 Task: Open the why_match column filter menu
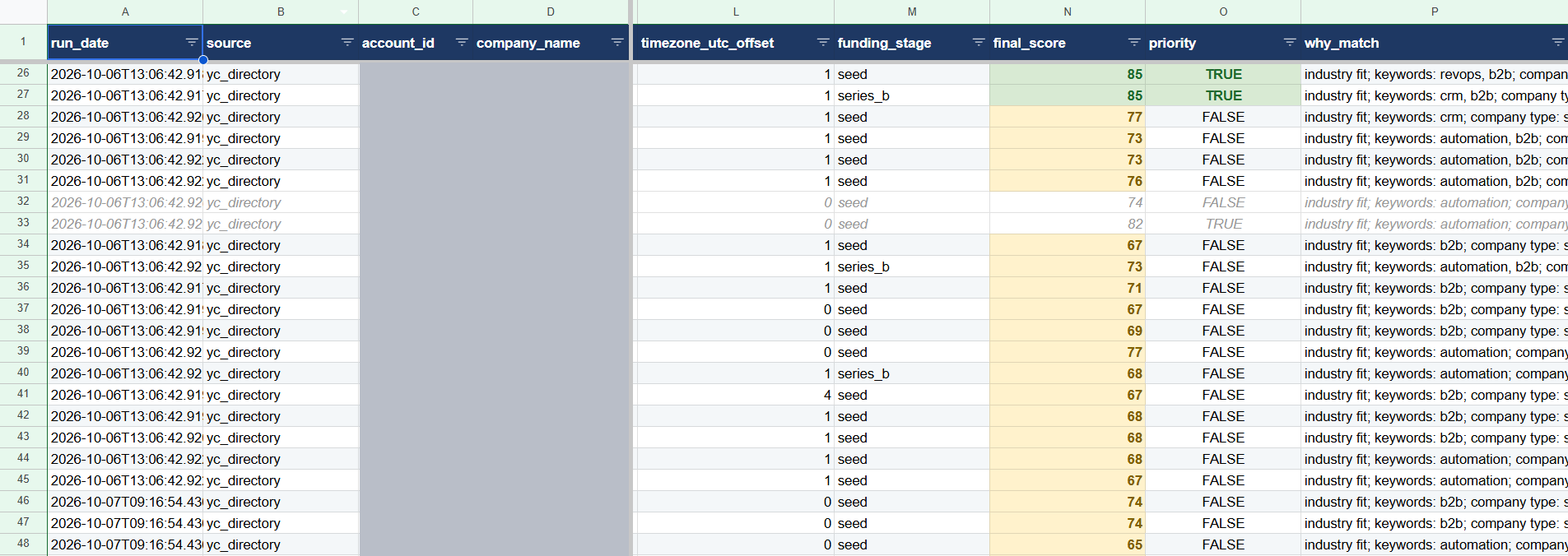(x=1558, y=42)
